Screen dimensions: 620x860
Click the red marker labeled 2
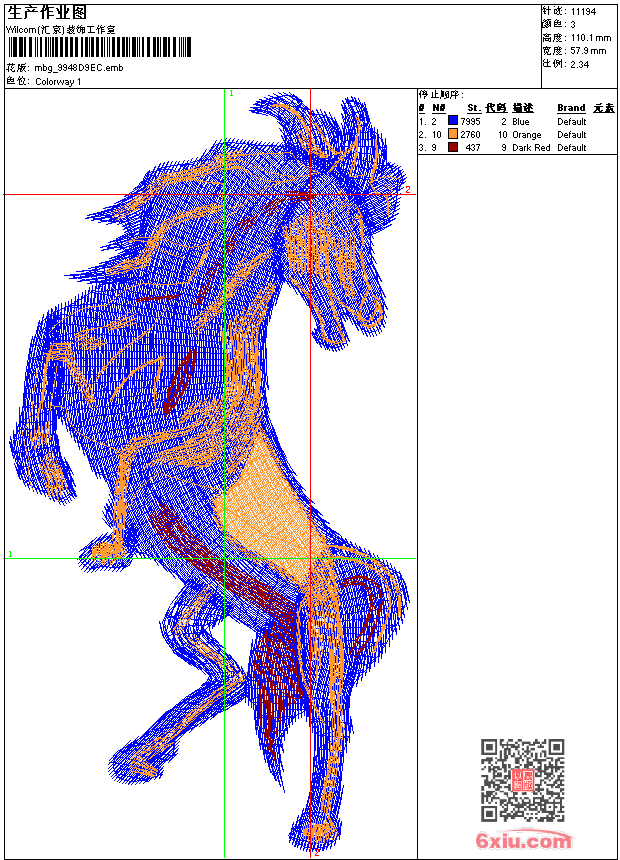(x=407, y=189)
